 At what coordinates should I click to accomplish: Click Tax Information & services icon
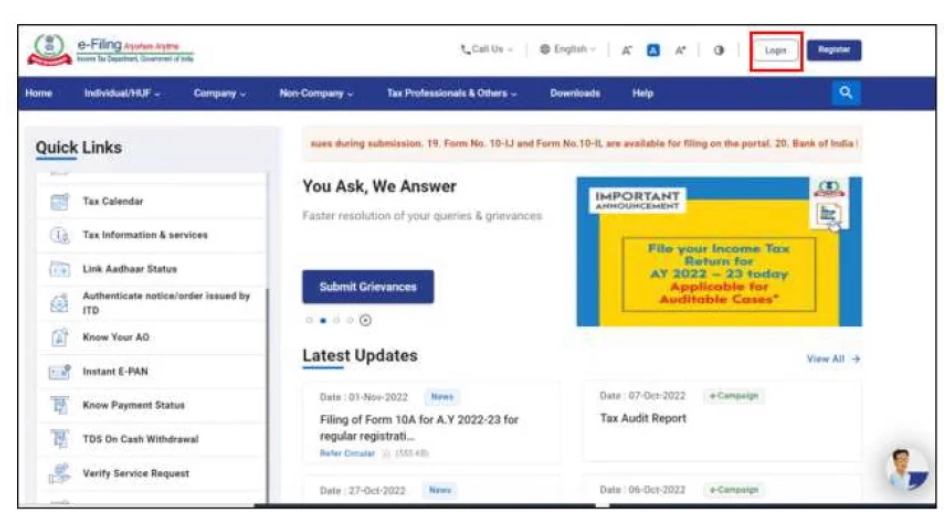coord(60,235)
